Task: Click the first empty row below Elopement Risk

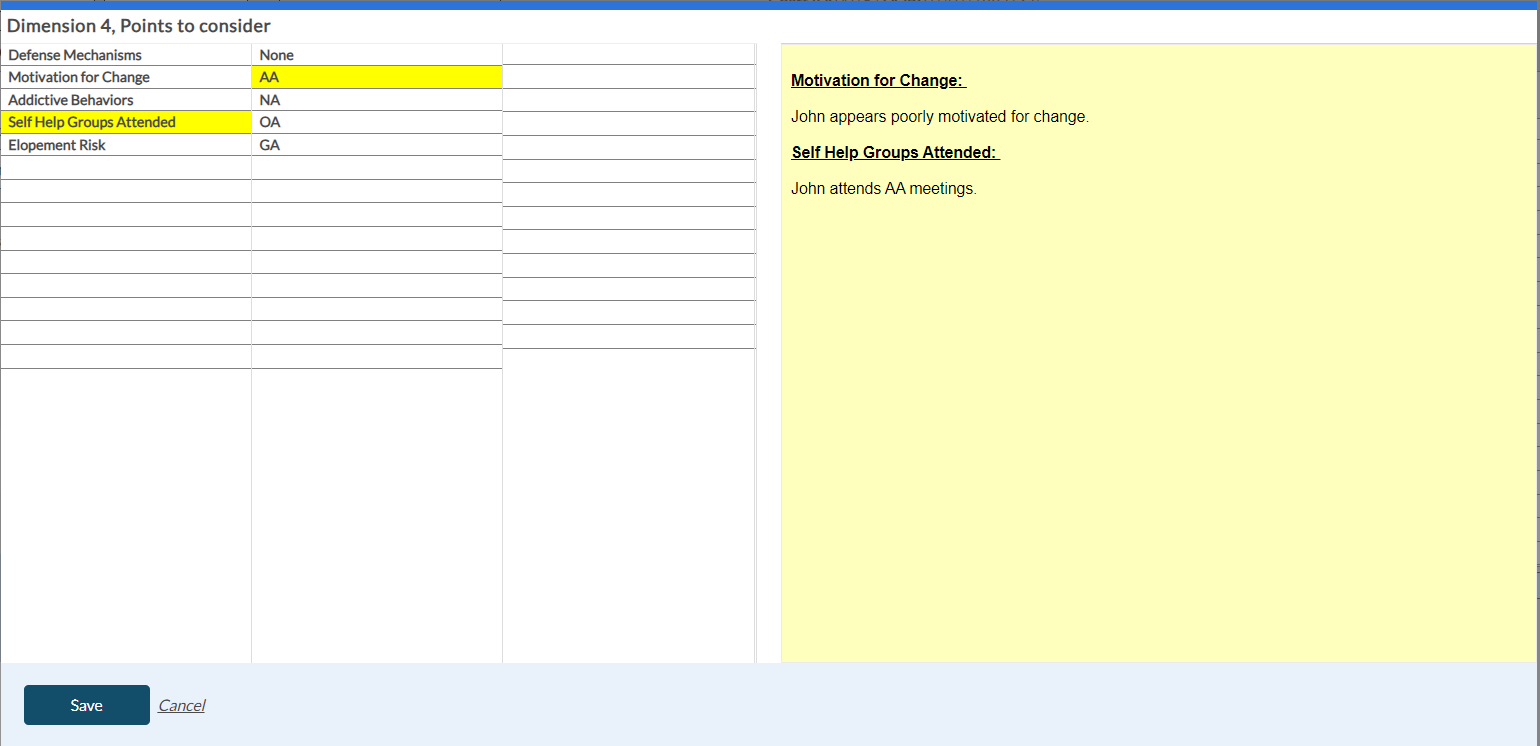Action: pyautogui.click(x=125, y=168)
